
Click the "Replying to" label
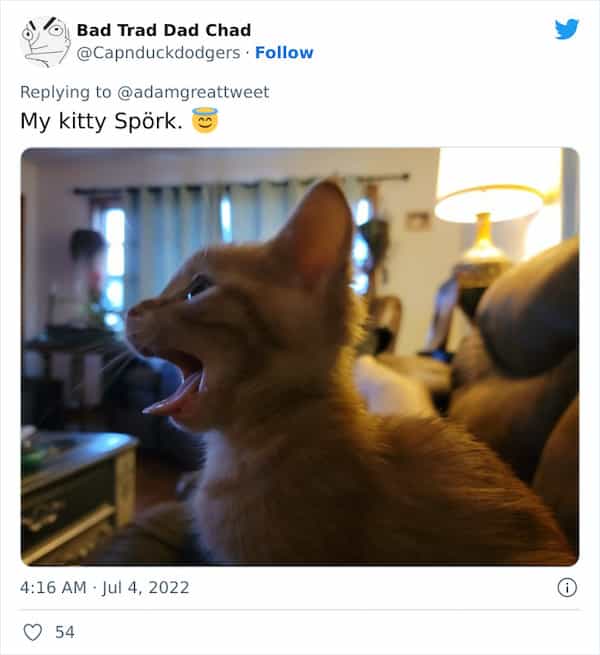tap(66, 92)
